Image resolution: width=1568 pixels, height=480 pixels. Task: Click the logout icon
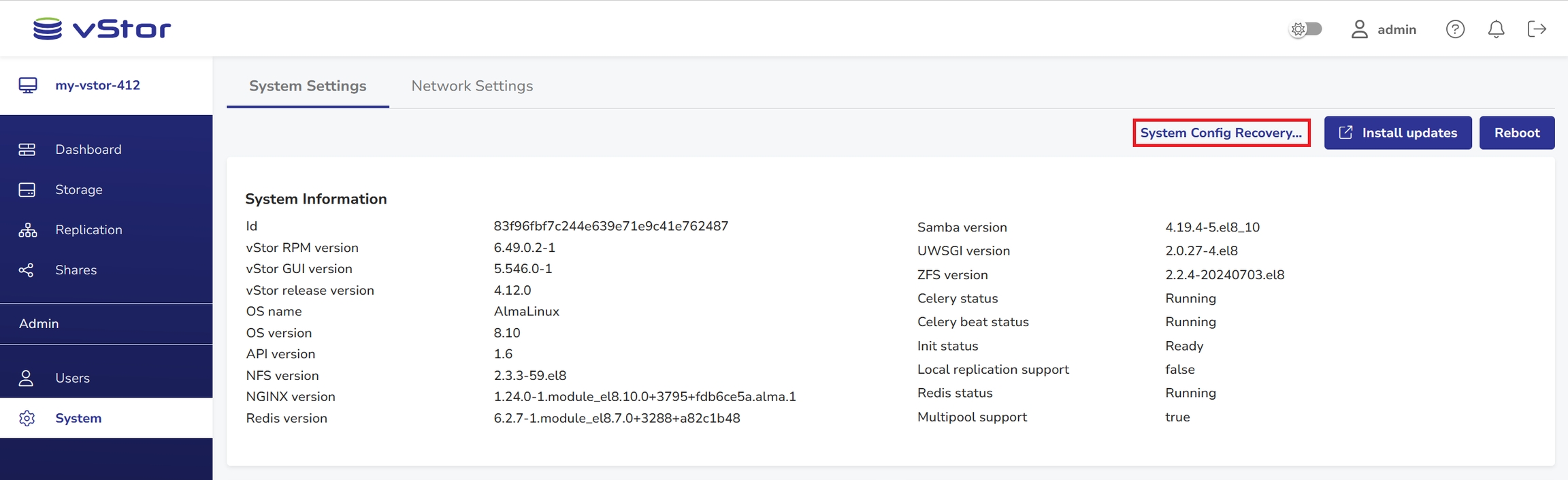pyautogui.click(x=1537, y=29)
